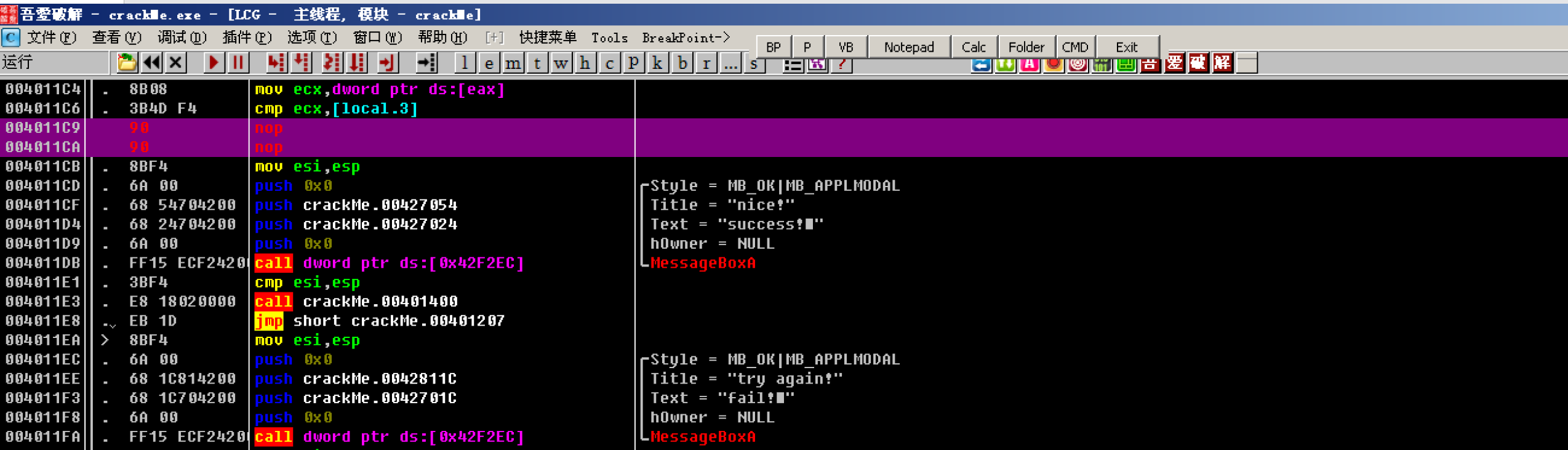Open the Log window with 'l' button
This screenshot has height=450, width=1568.
(465, 62)
